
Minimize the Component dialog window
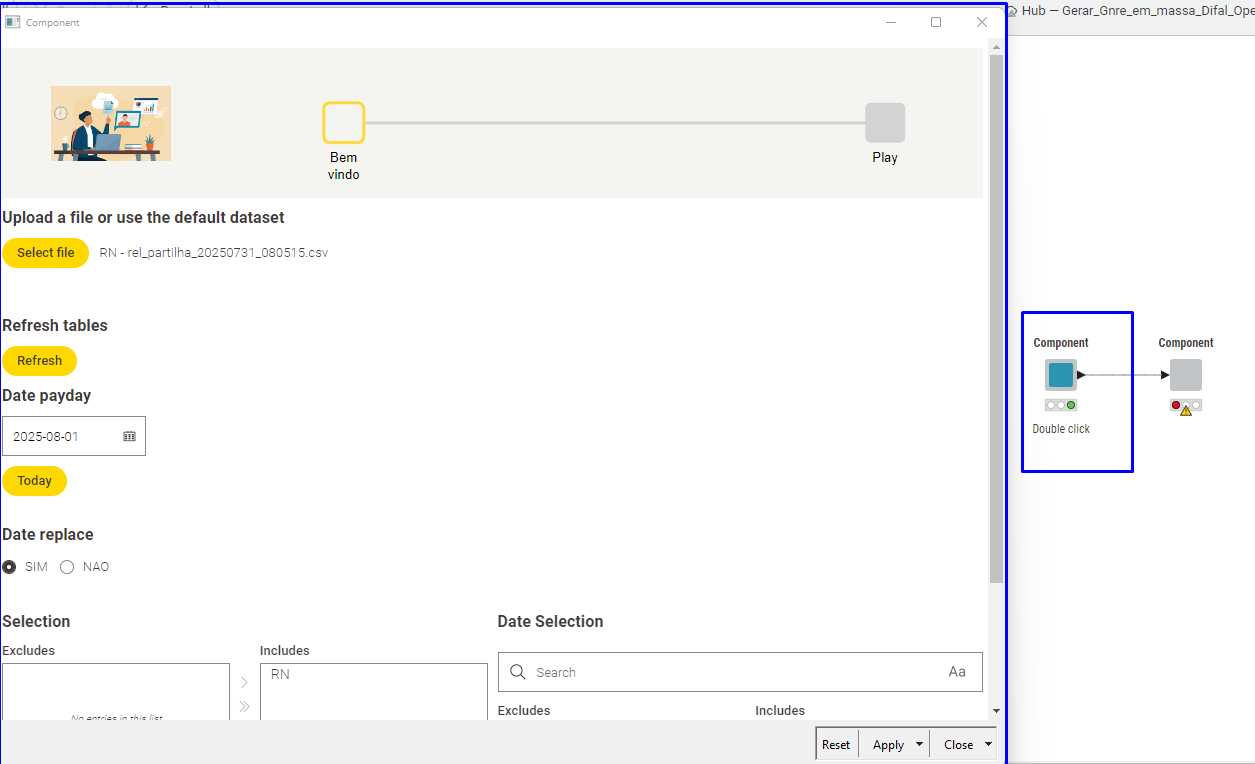890,22
